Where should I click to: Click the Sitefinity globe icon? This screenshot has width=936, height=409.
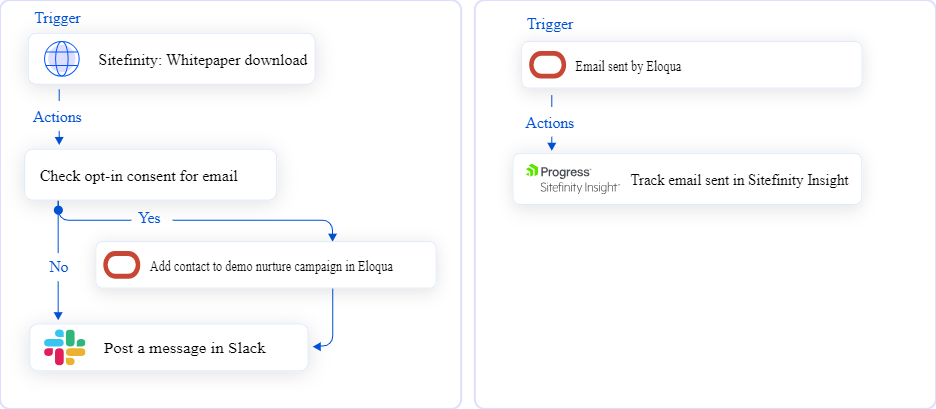pos(61,59)
